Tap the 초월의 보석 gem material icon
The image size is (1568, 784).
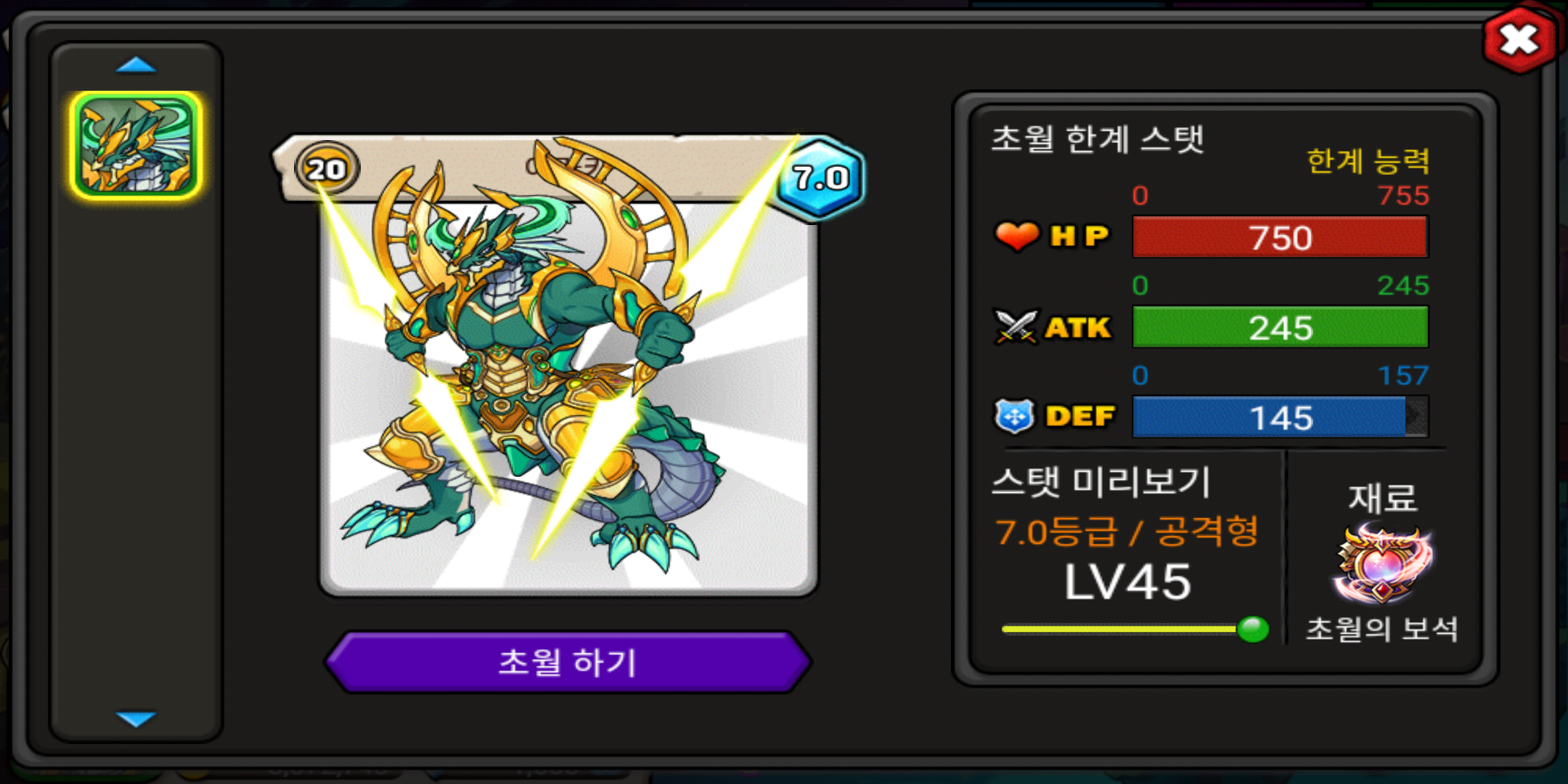pyautogui.click(x=1383, y=564)
